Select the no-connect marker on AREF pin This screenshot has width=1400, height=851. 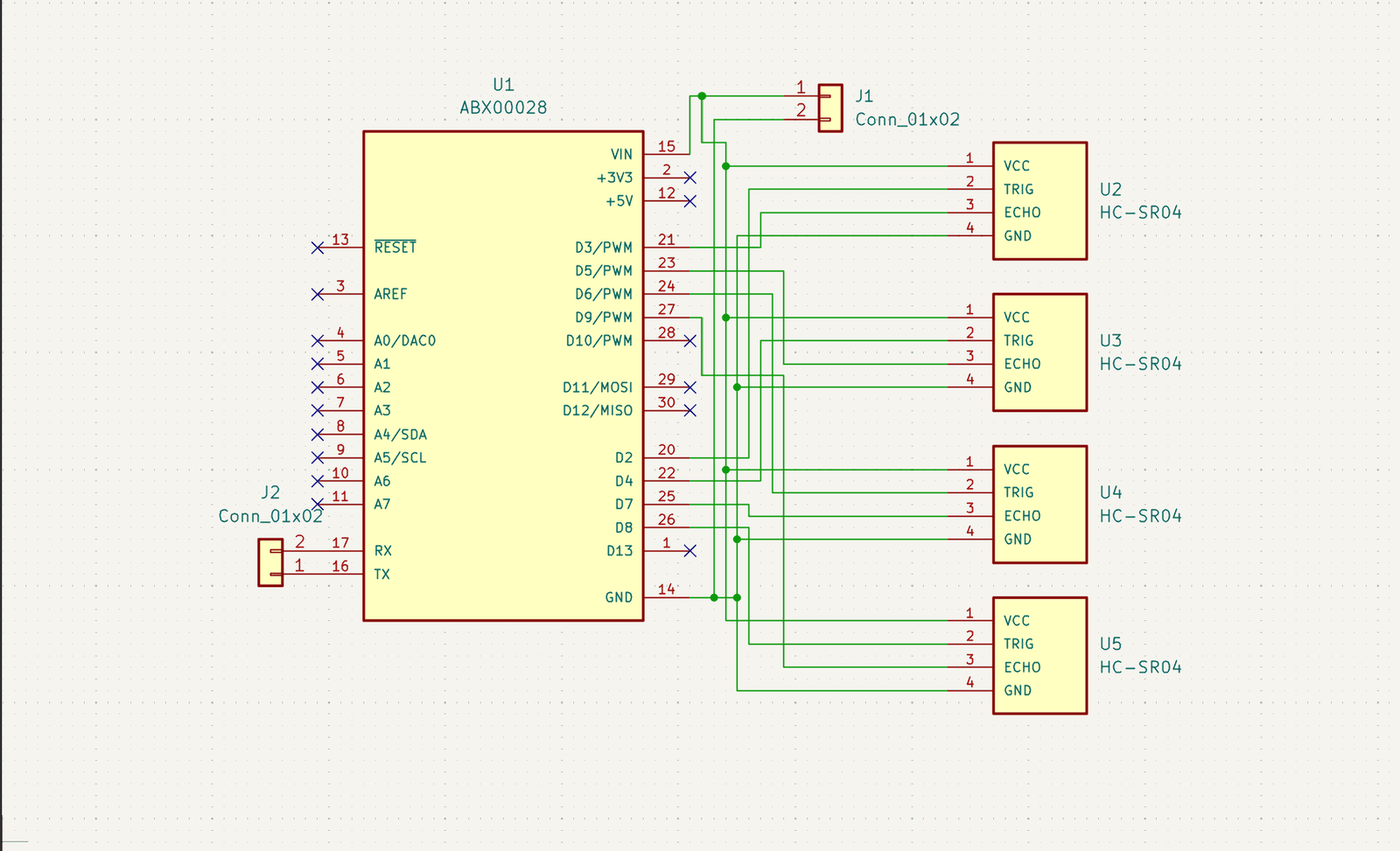tap(318, 294)
